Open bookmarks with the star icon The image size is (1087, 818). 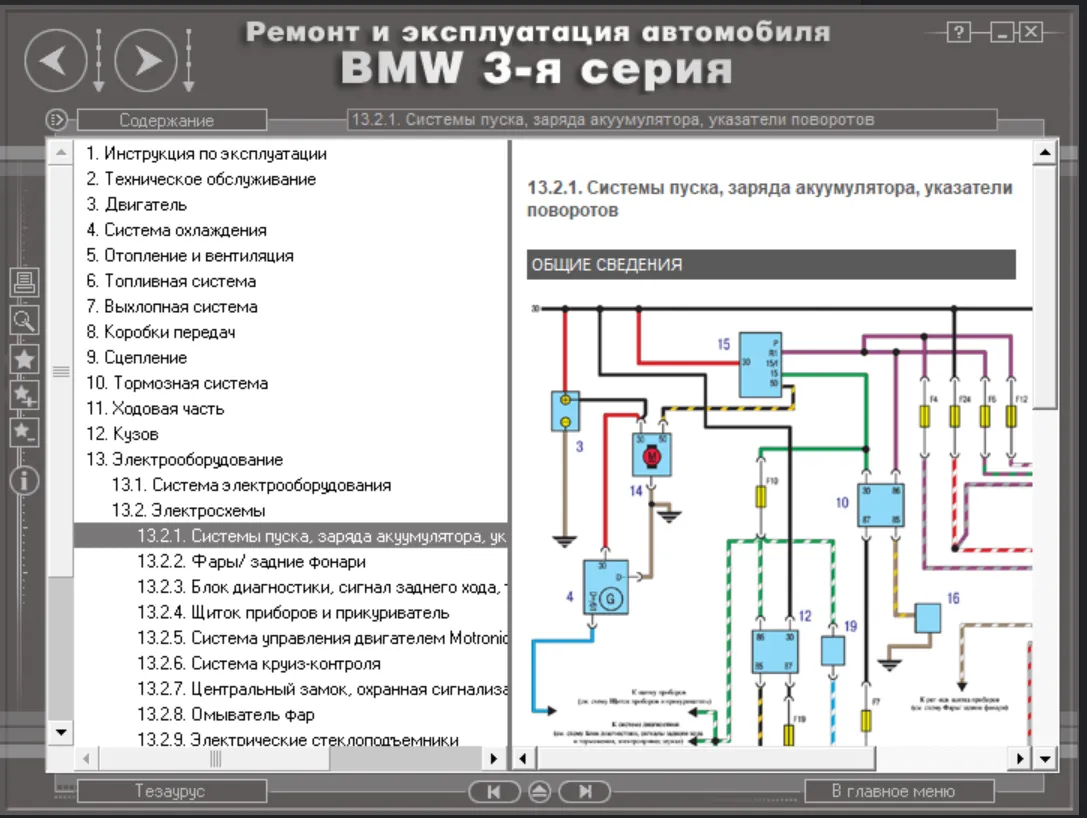(24, 358)
